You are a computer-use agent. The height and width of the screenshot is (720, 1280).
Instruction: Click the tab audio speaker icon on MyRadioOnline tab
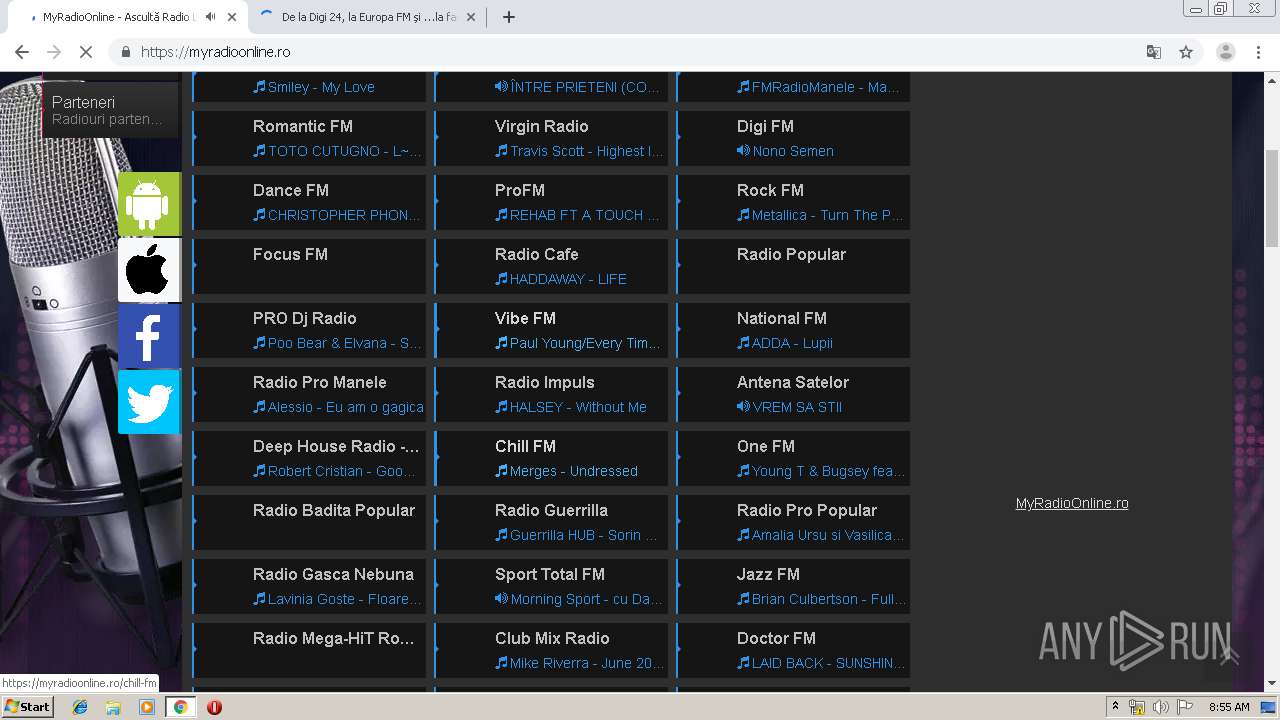pos(210,17)
